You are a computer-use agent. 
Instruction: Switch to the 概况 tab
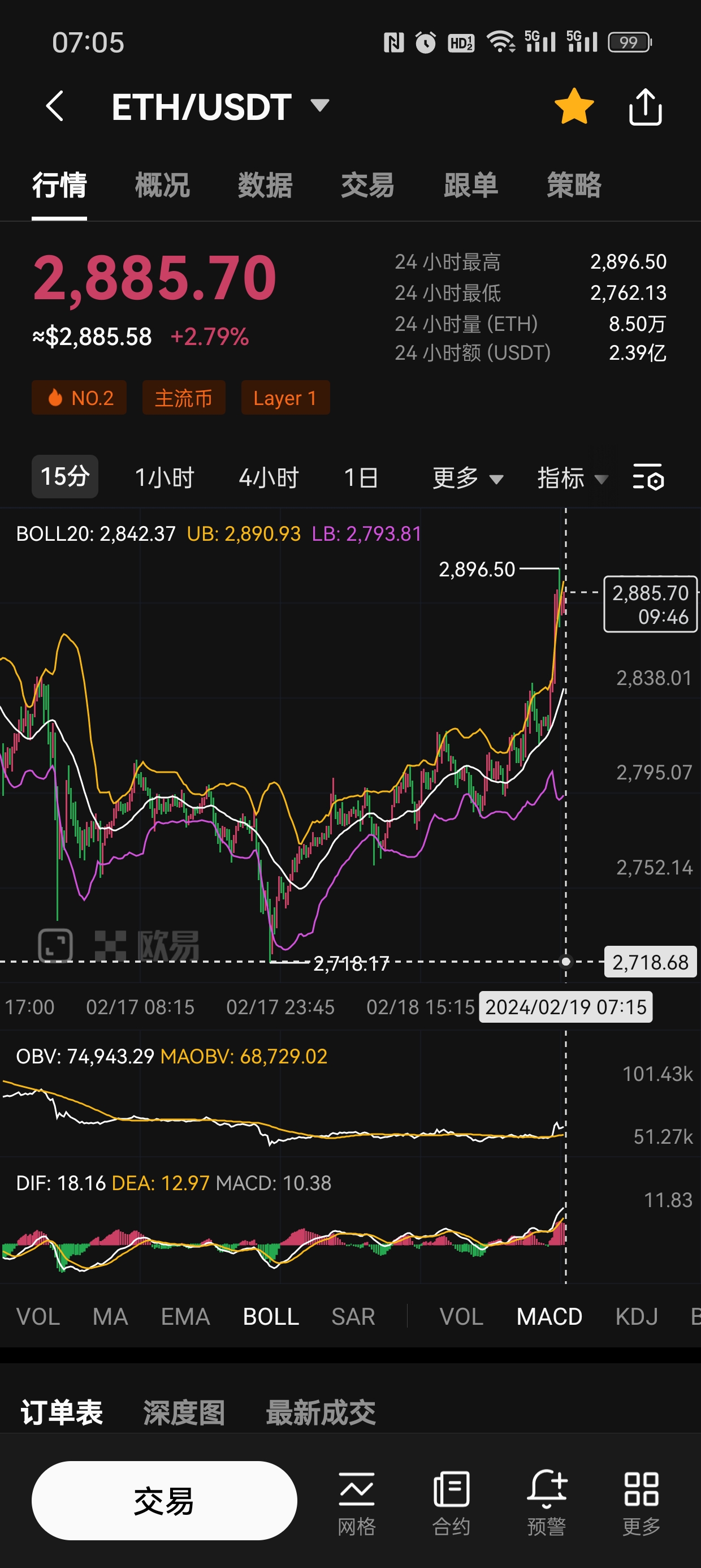pos(162,185)
